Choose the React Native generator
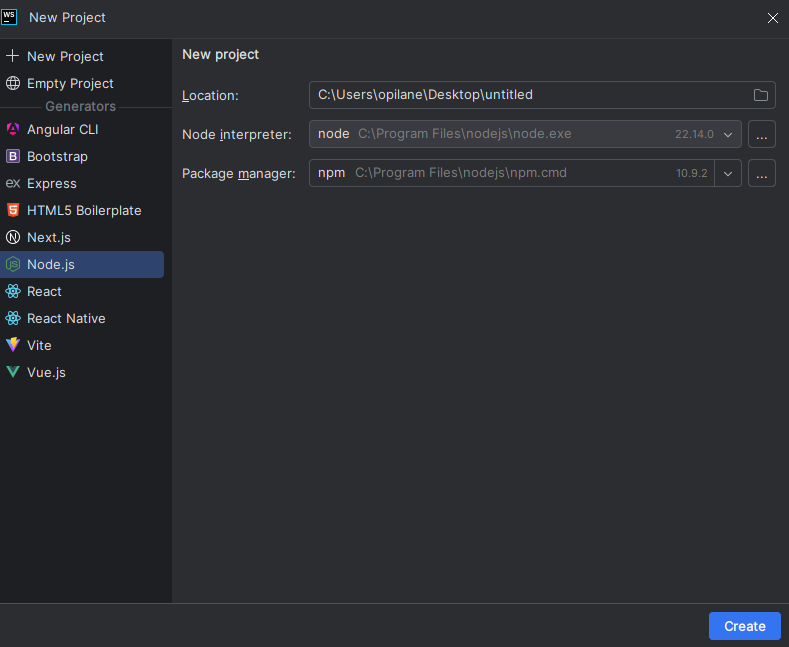789x647 pixels. [82, 318]
